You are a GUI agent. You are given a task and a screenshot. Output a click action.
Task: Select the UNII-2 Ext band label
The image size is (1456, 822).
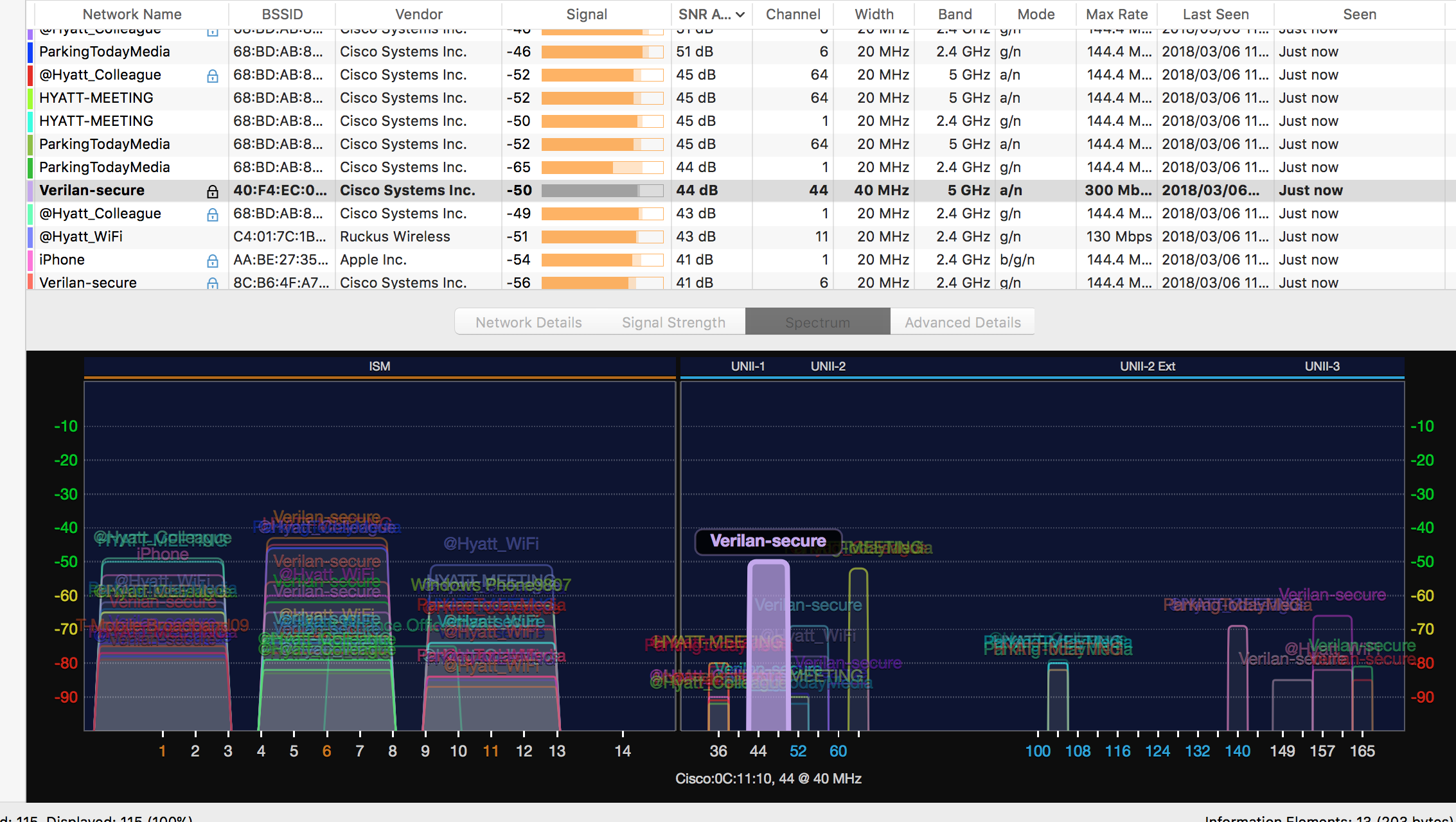point(1148,367)
